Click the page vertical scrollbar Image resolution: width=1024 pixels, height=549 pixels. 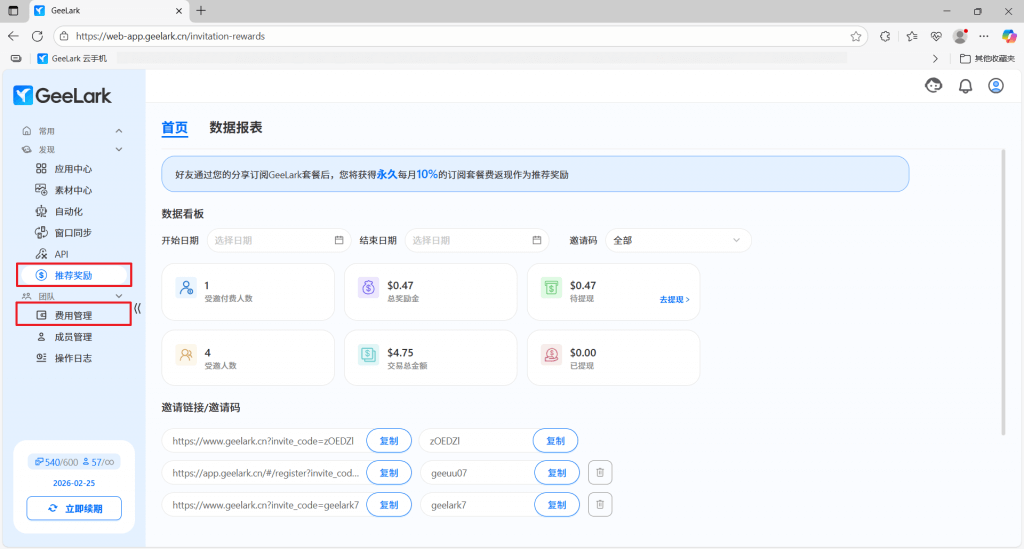tap(1002, 290)
